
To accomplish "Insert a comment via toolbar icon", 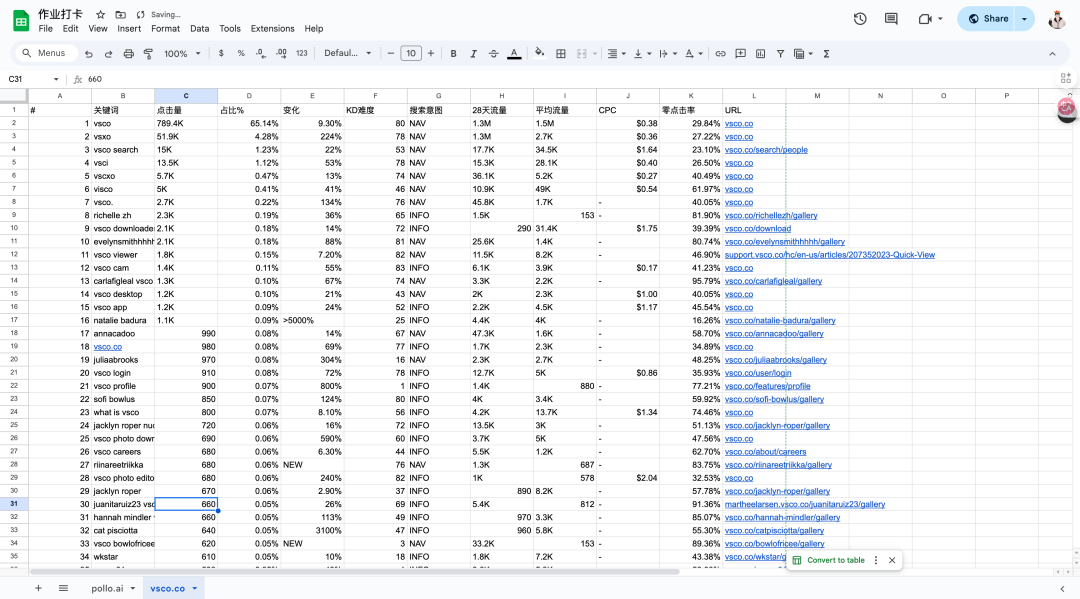I will 740,54.
